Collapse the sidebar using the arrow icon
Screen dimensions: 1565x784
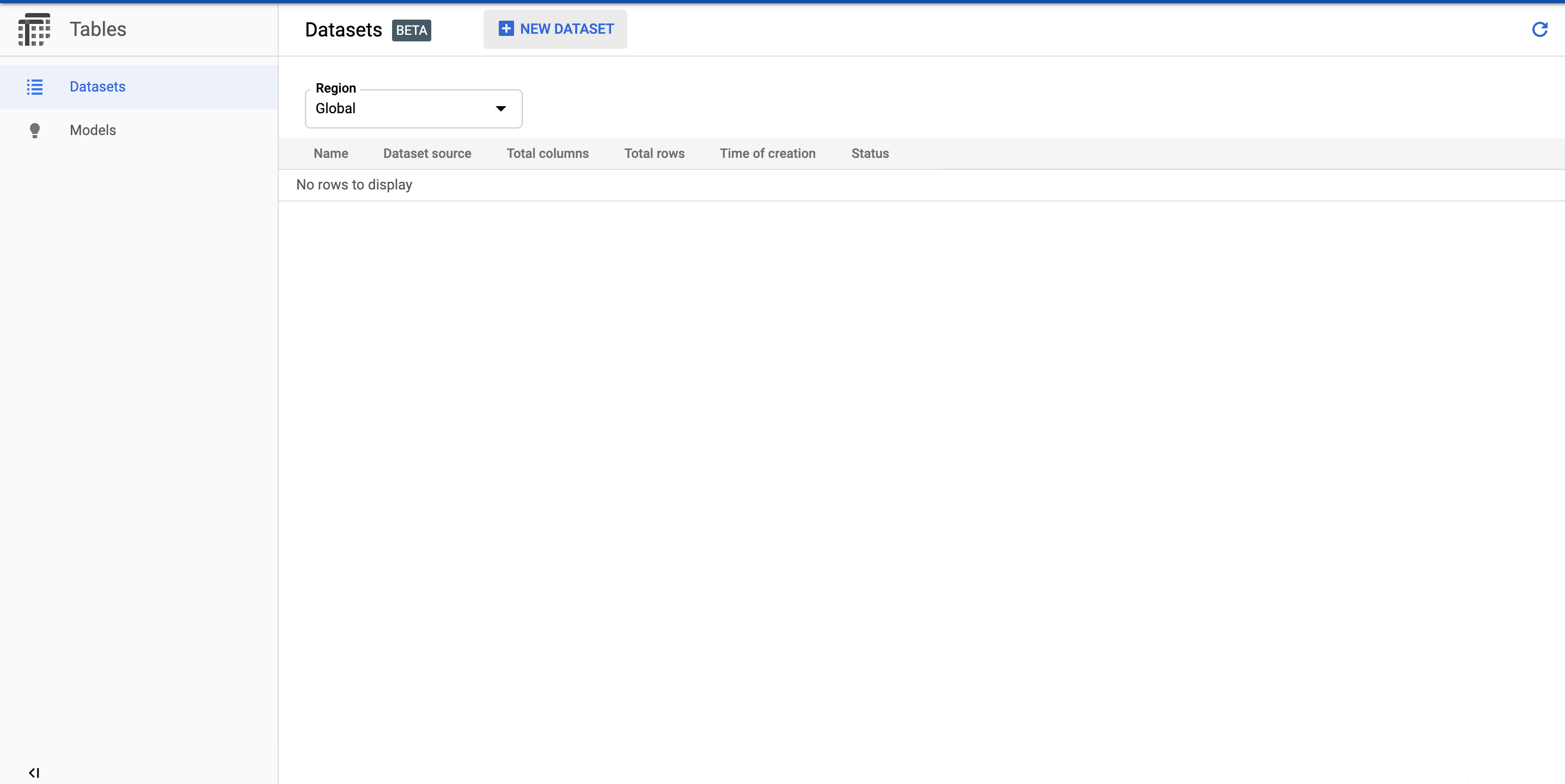34,773
